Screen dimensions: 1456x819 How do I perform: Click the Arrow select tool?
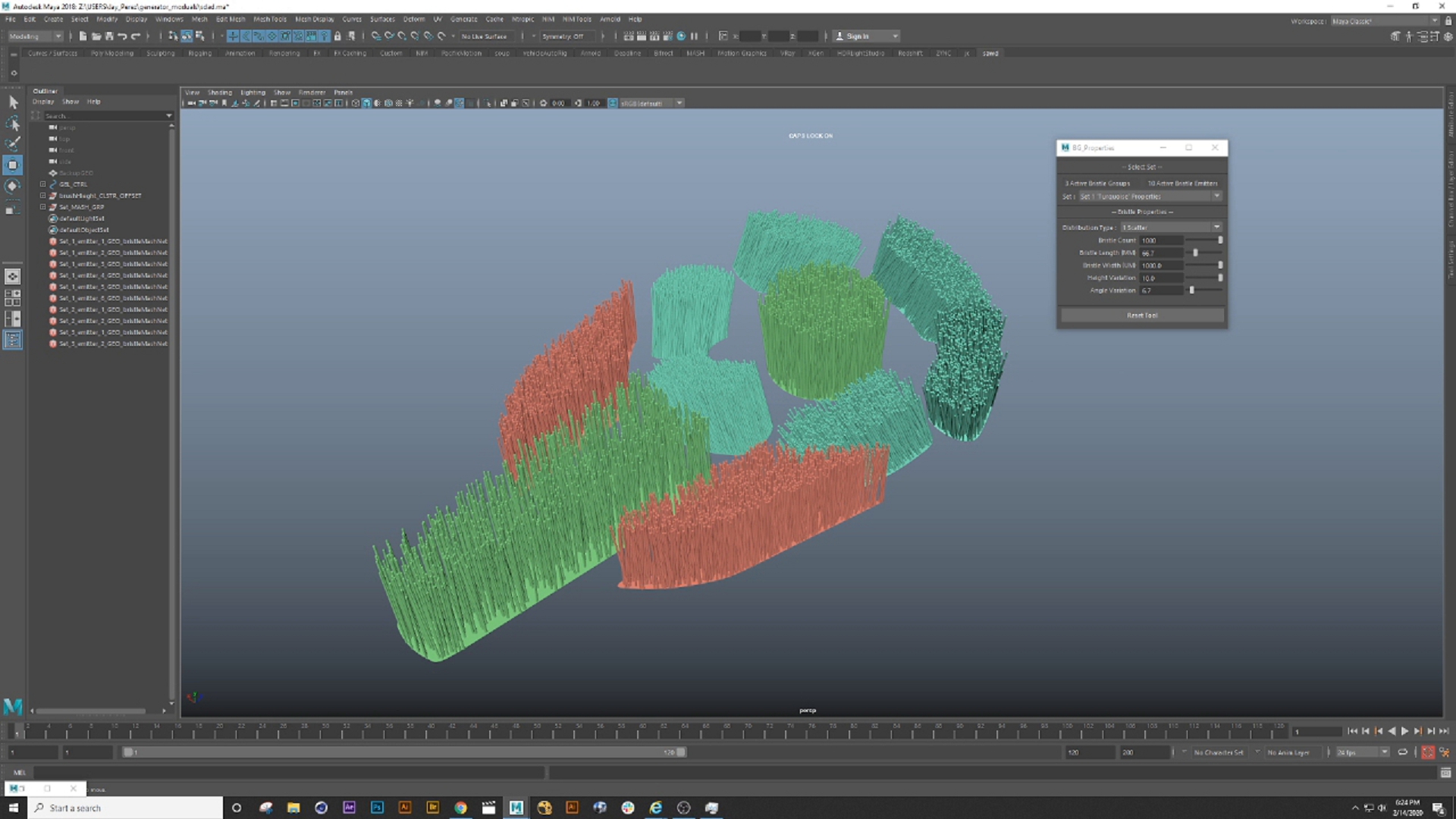13,102
